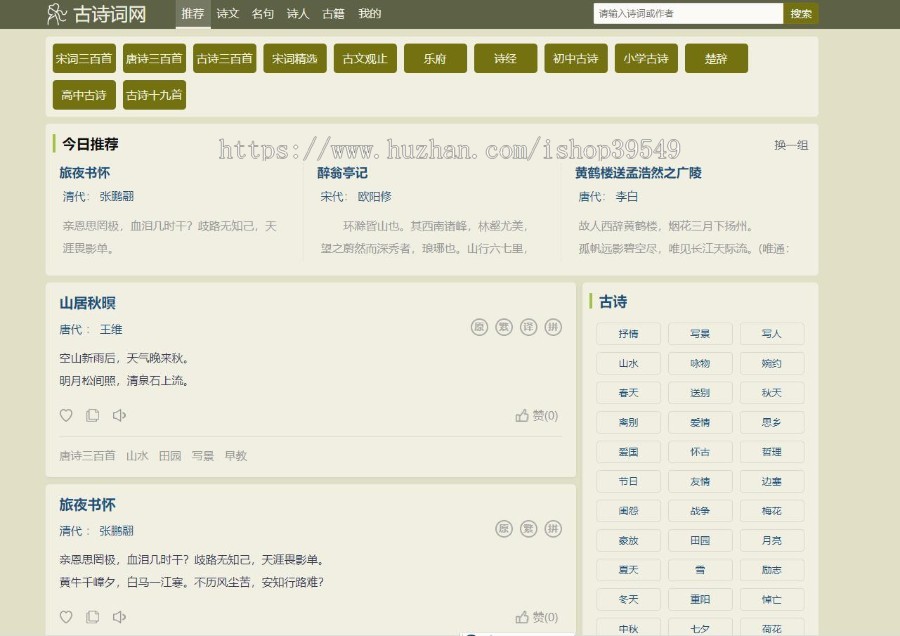900x636 pixels.
Task: Favorite the poem 山居秋暝 with the heart icon
Action: 66,416
